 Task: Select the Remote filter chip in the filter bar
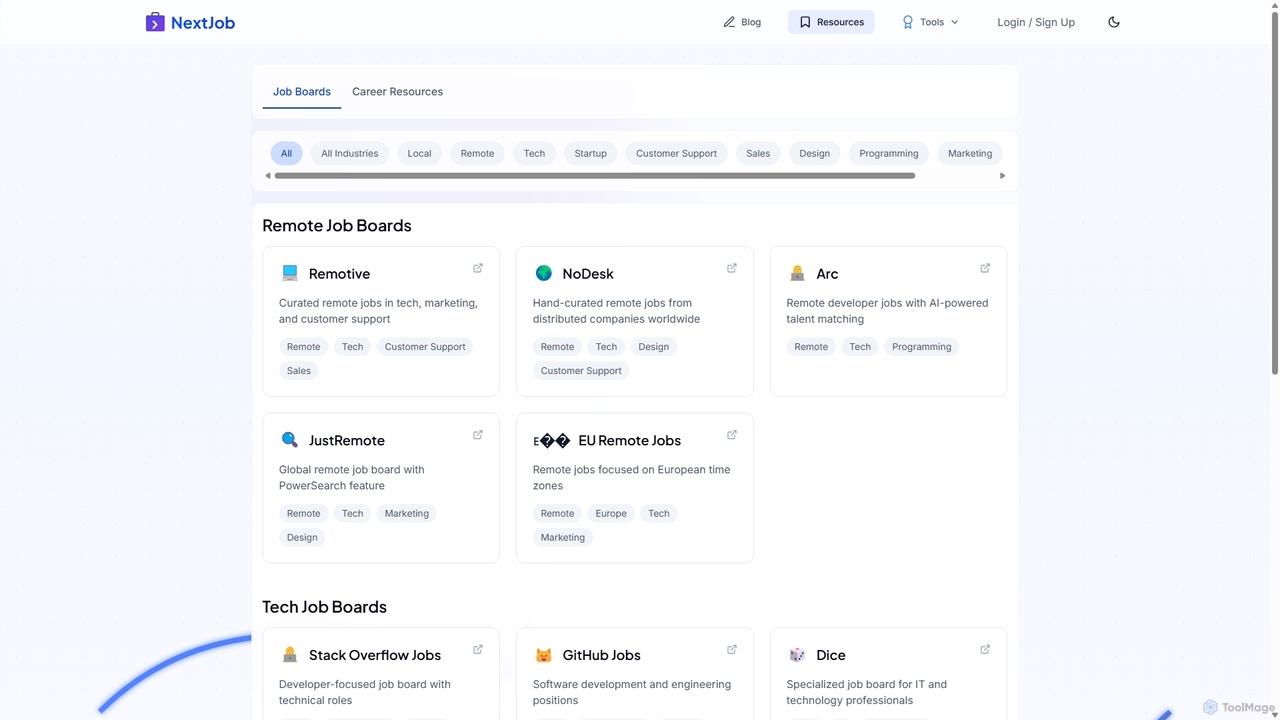[x=477, y=153]
